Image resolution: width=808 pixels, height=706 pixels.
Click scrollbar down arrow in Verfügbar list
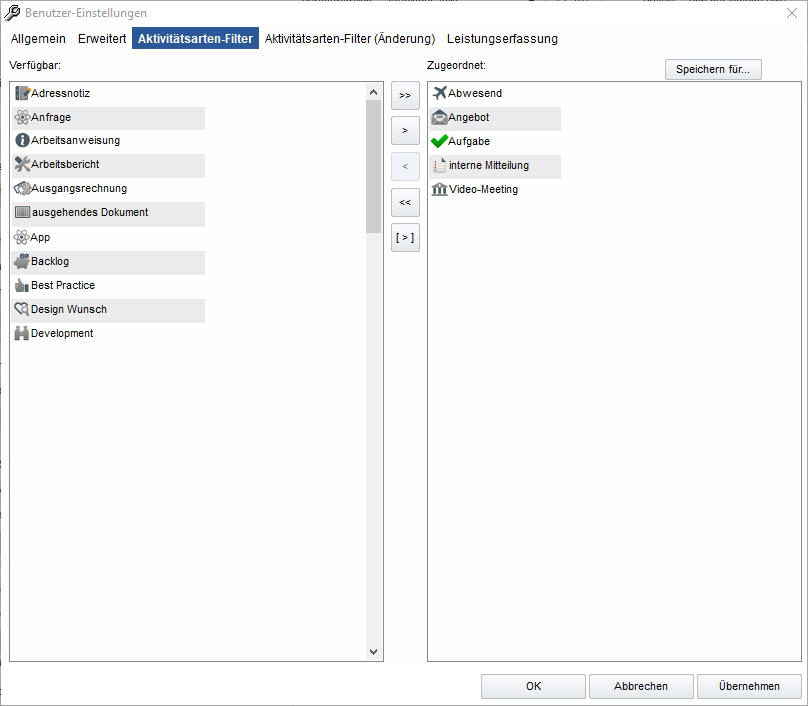[x=374, y=652]
